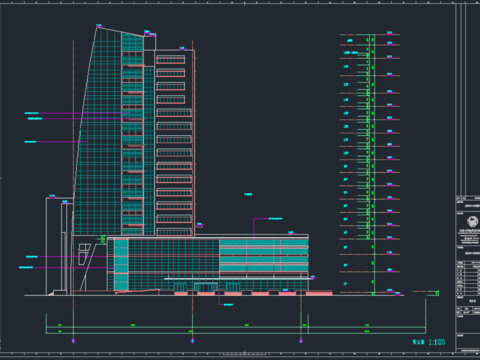Select the annotation label below the podium entrance
Viewport: 480px width, 360px height.
point(228,304)
